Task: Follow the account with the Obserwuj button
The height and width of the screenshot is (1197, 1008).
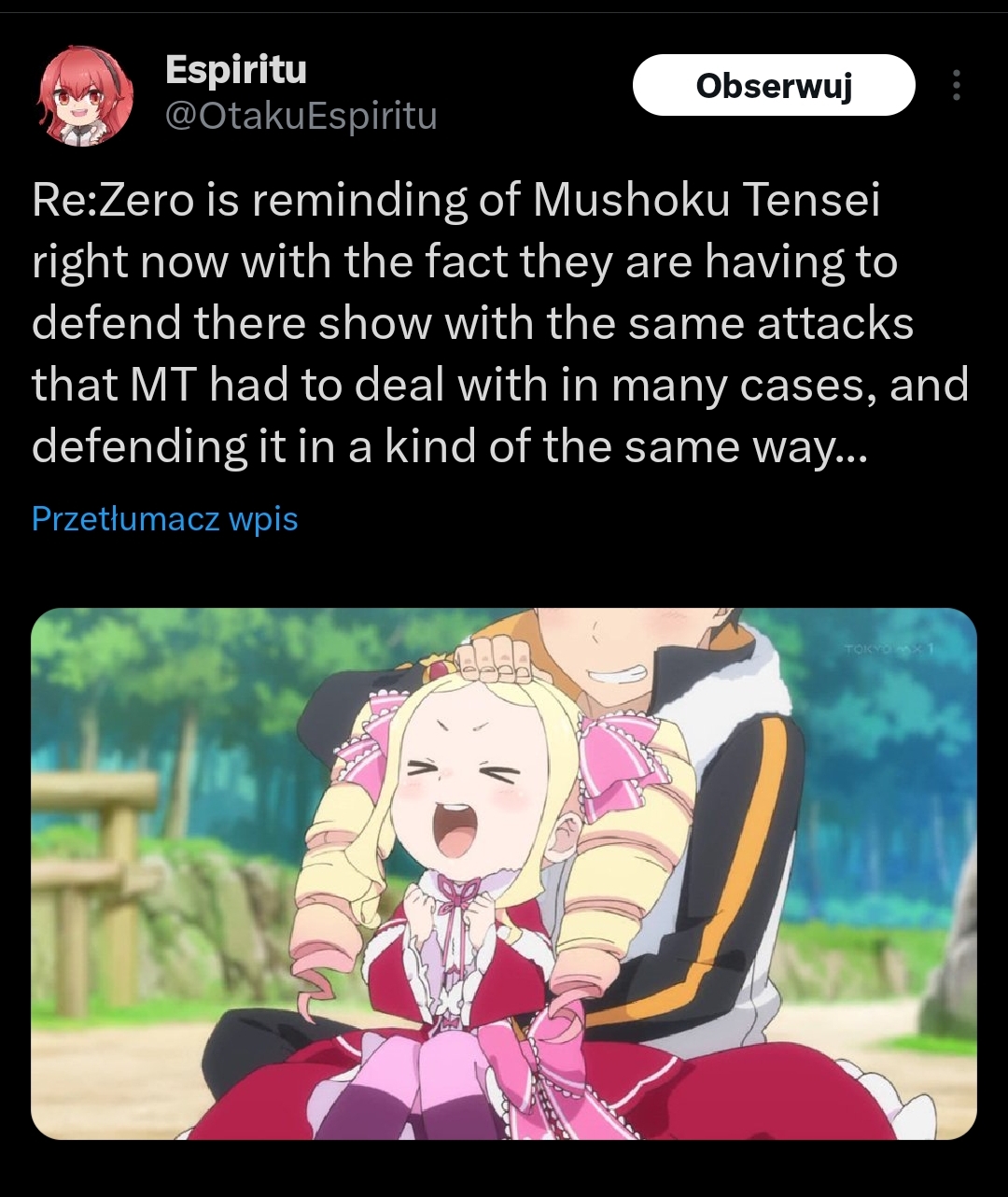Action: point(774,85)
